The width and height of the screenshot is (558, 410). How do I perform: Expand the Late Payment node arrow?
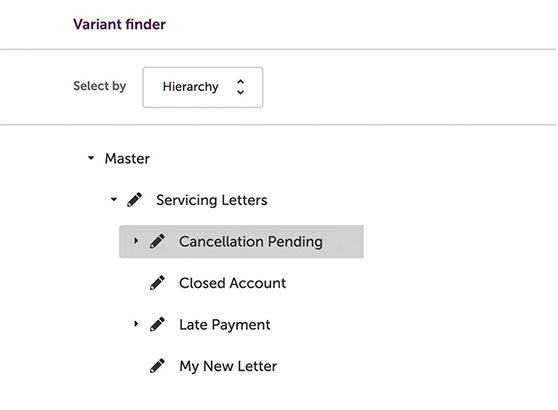pyautogui.click(x=136, y=324)
